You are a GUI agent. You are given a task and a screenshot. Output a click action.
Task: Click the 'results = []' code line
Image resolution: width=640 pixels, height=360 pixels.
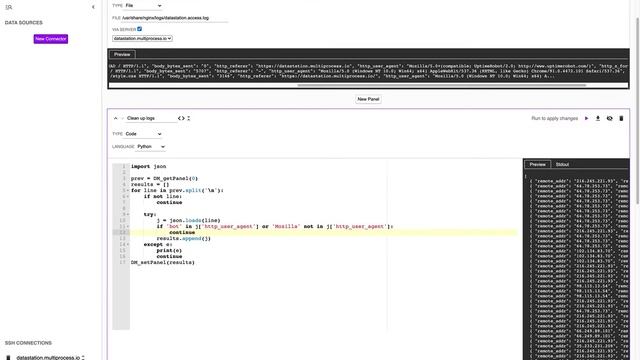150,184
